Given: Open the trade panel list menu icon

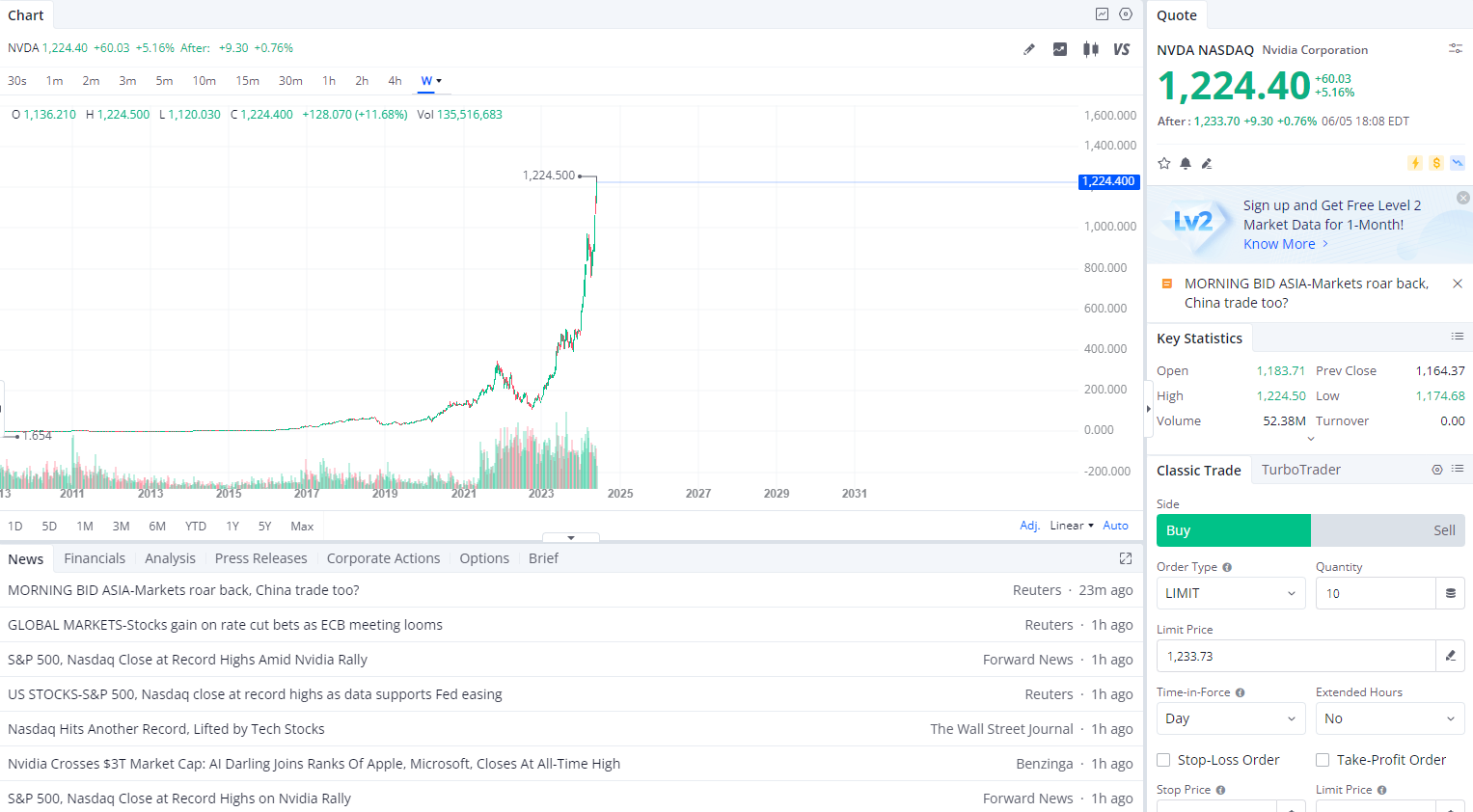Looking at the screenshot, I should click(1458, 469).
